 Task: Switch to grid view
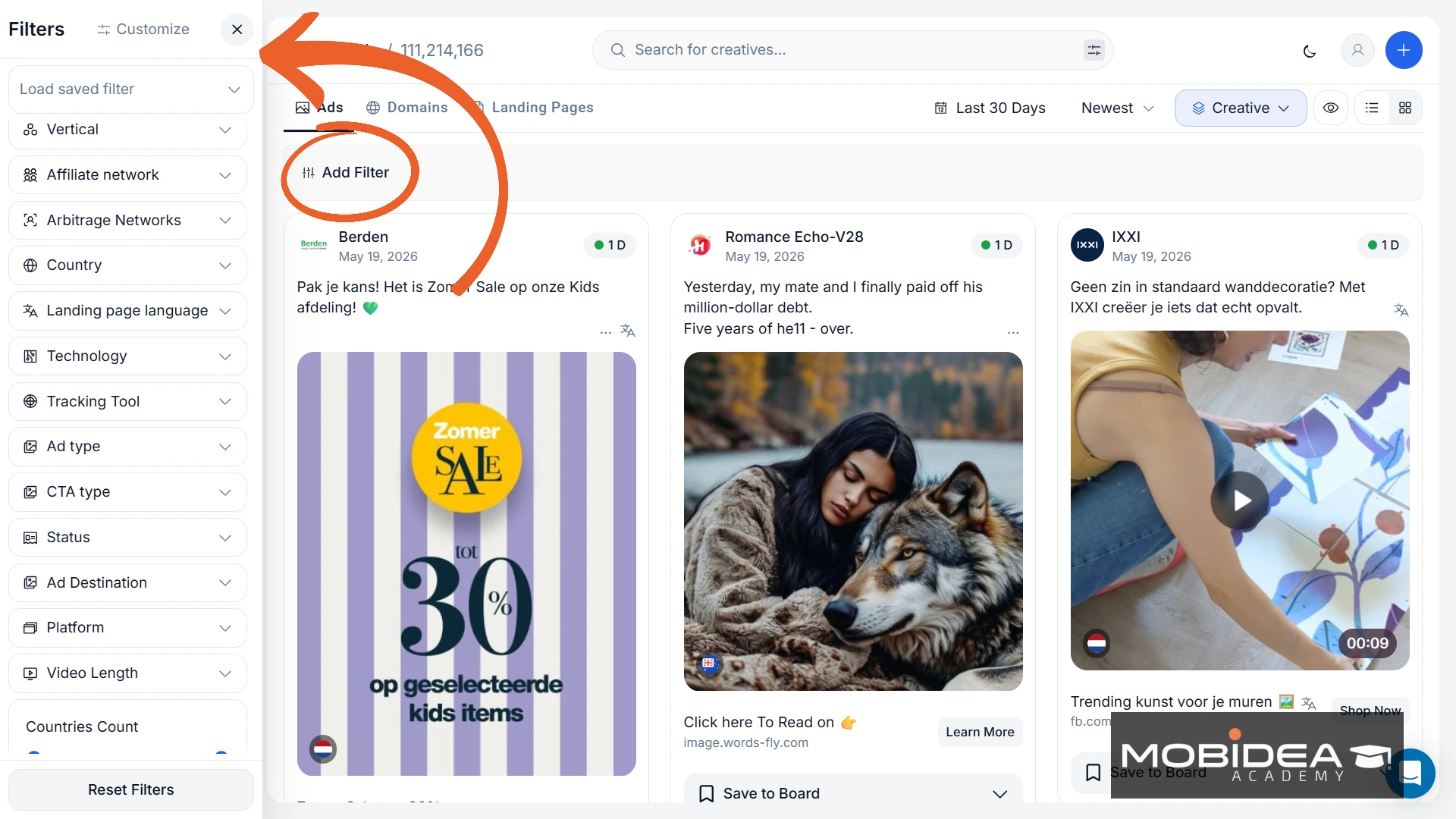tap(1405, 108)
